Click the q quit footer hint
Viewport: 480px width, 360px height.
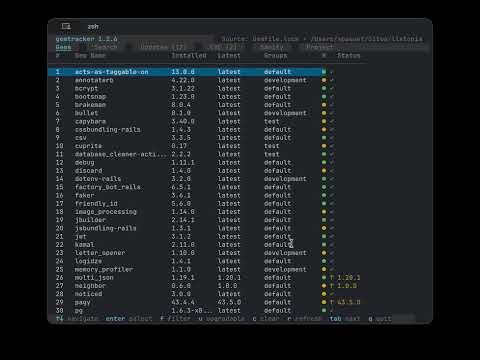point(380,319)
